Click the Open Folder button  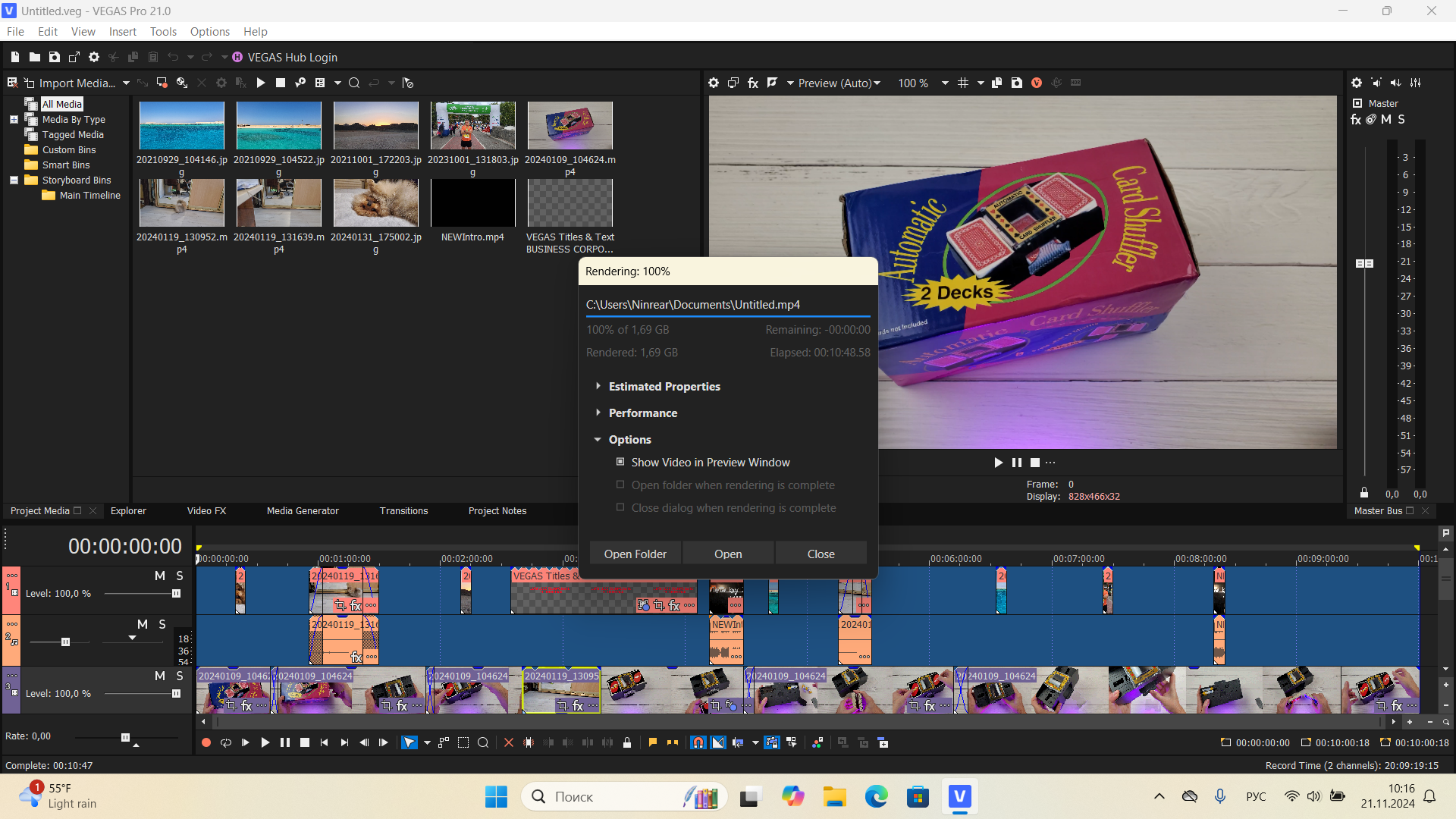coord(635,554)
